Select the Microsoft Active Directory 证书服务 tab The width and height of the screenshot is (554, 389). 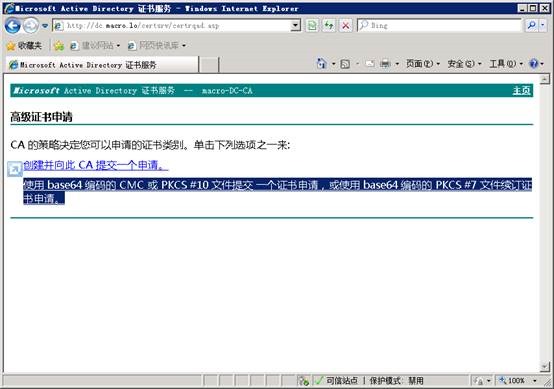pos(102,65)
